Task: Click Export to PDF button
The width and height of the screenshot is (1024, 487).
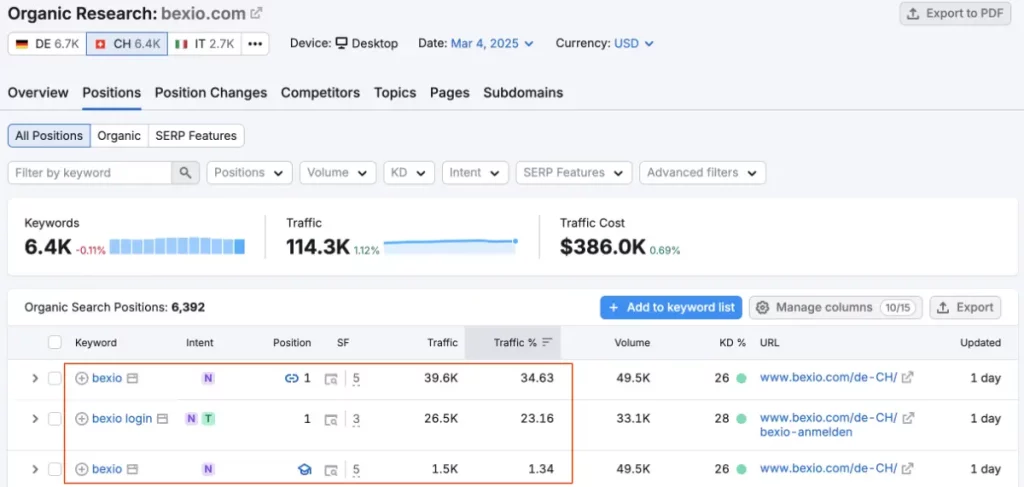Action: coord(955,14)
